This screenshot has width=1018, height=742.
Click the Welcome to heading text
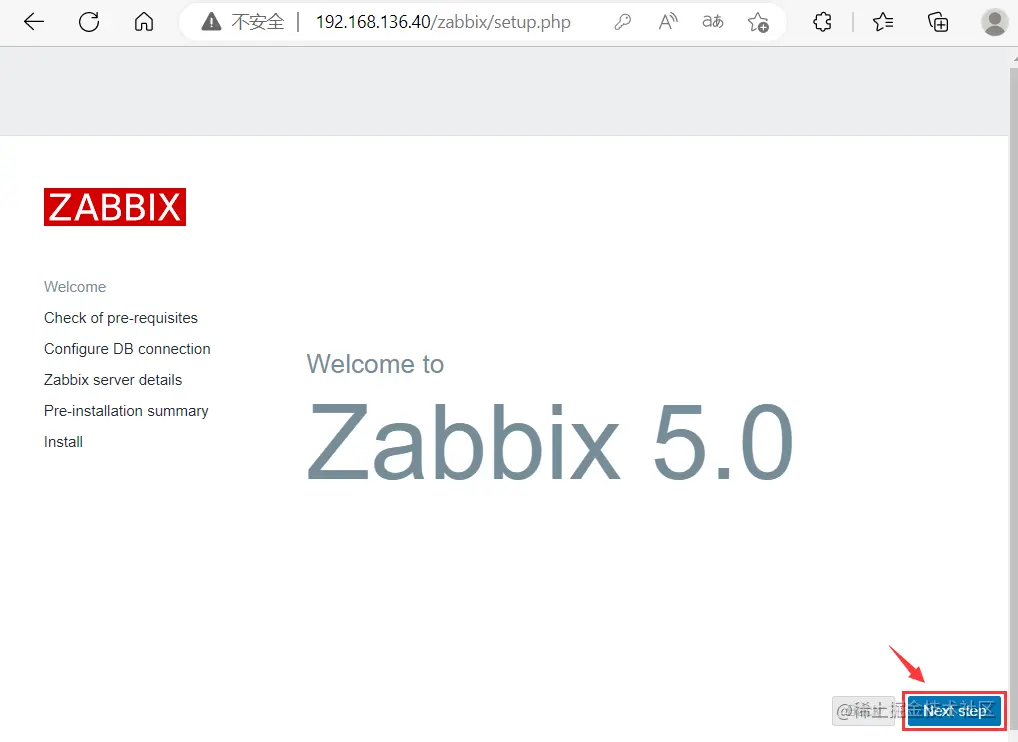click(375, 364)
